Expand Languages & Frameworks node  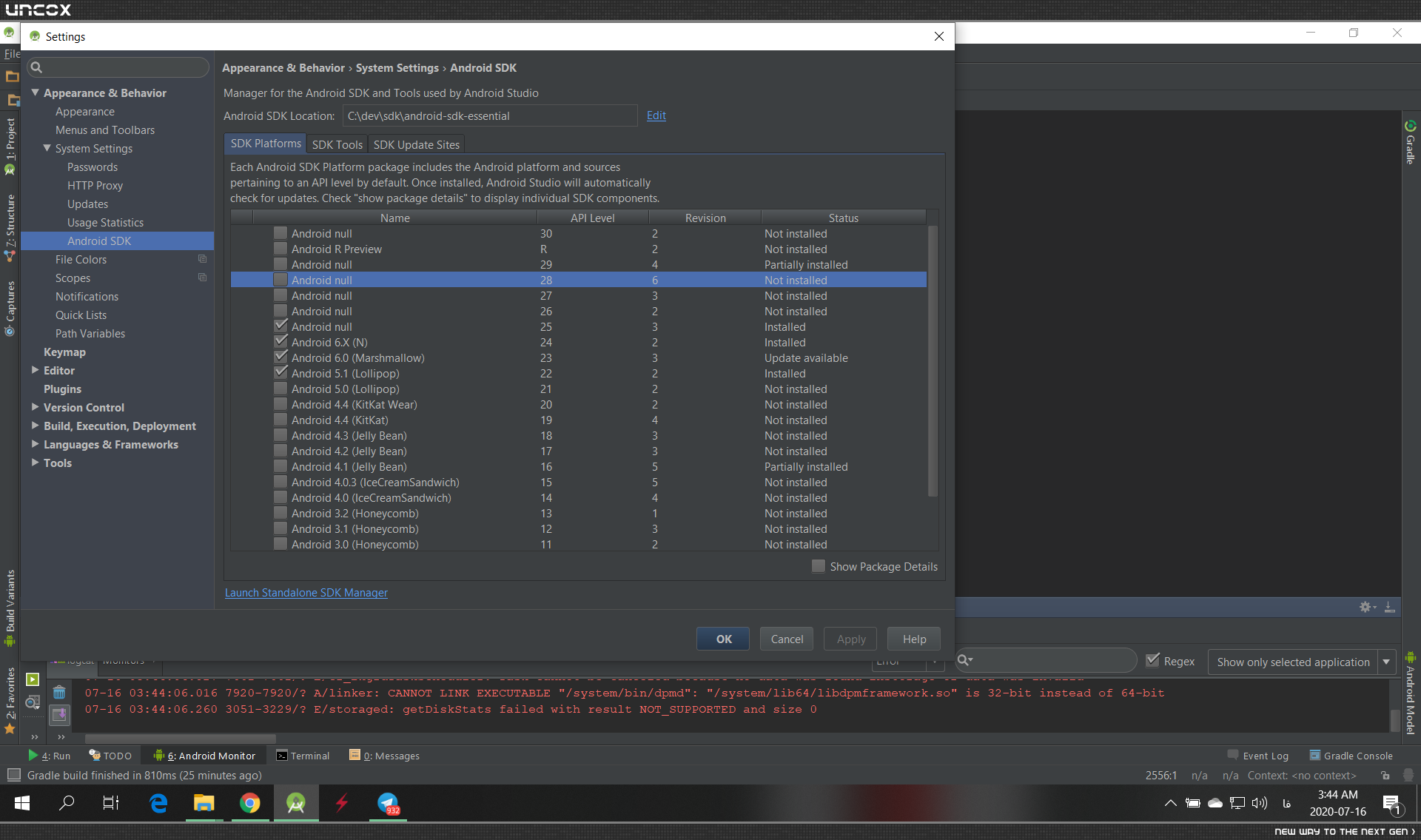pyautogui.click(x=35, y=444)
